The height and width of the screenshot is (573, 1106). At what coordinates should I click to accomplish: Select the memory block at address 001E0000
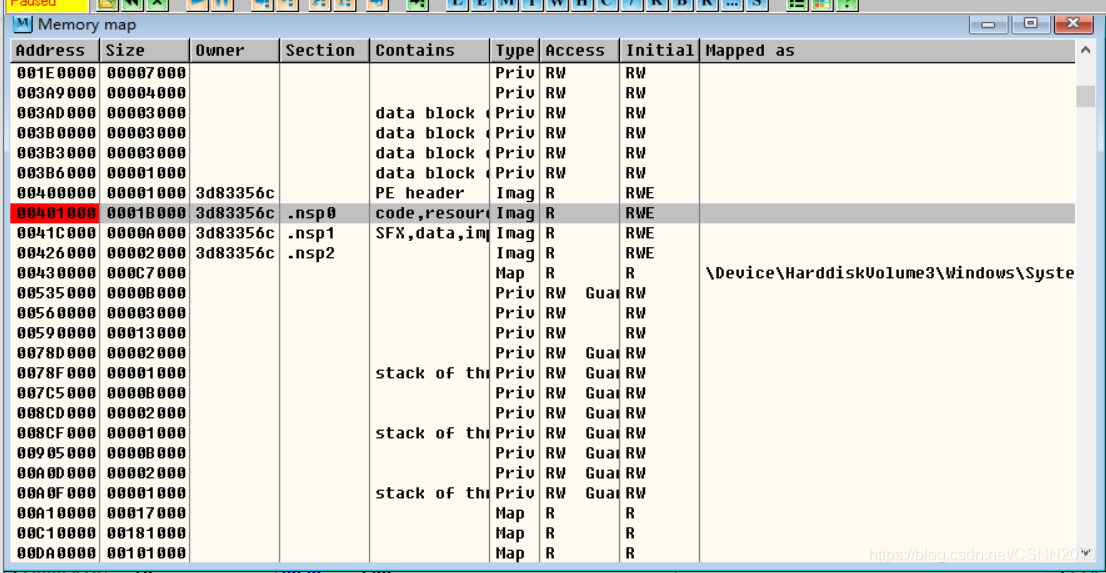543,73
